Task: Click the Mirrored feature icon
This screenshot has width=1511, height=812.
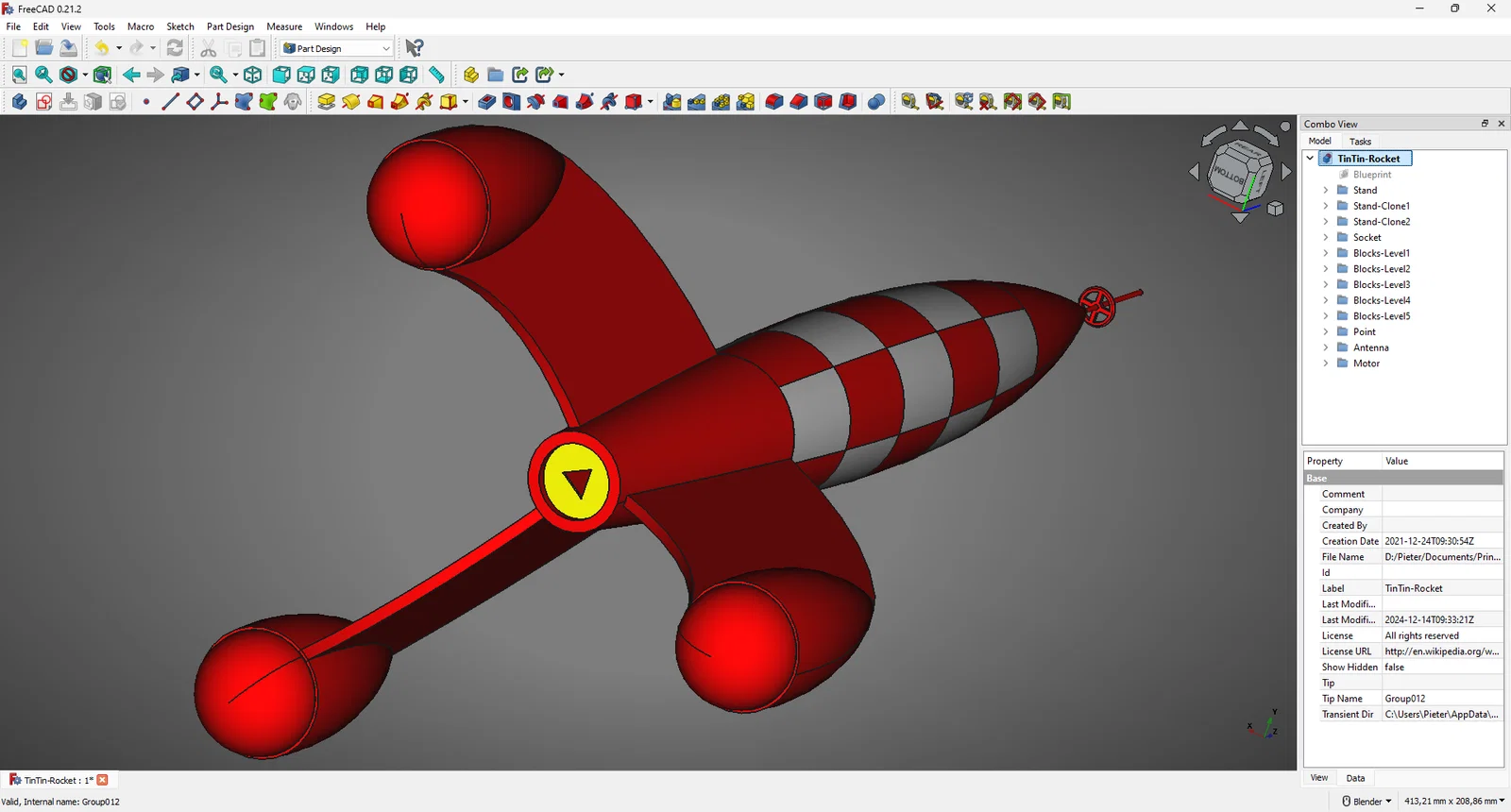Action: [672, 102]
